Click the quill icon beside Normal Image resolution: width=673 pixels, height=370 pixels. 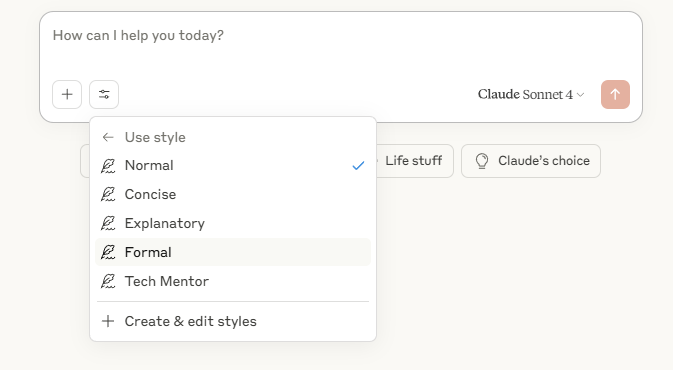[x=108, y=166]
